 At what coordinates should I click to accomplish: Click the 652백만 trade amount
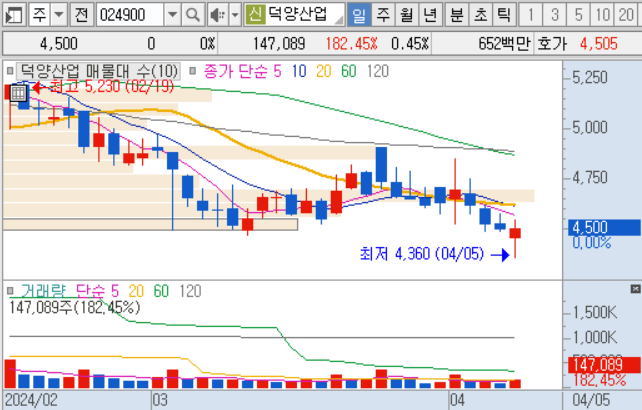point(504,43)
